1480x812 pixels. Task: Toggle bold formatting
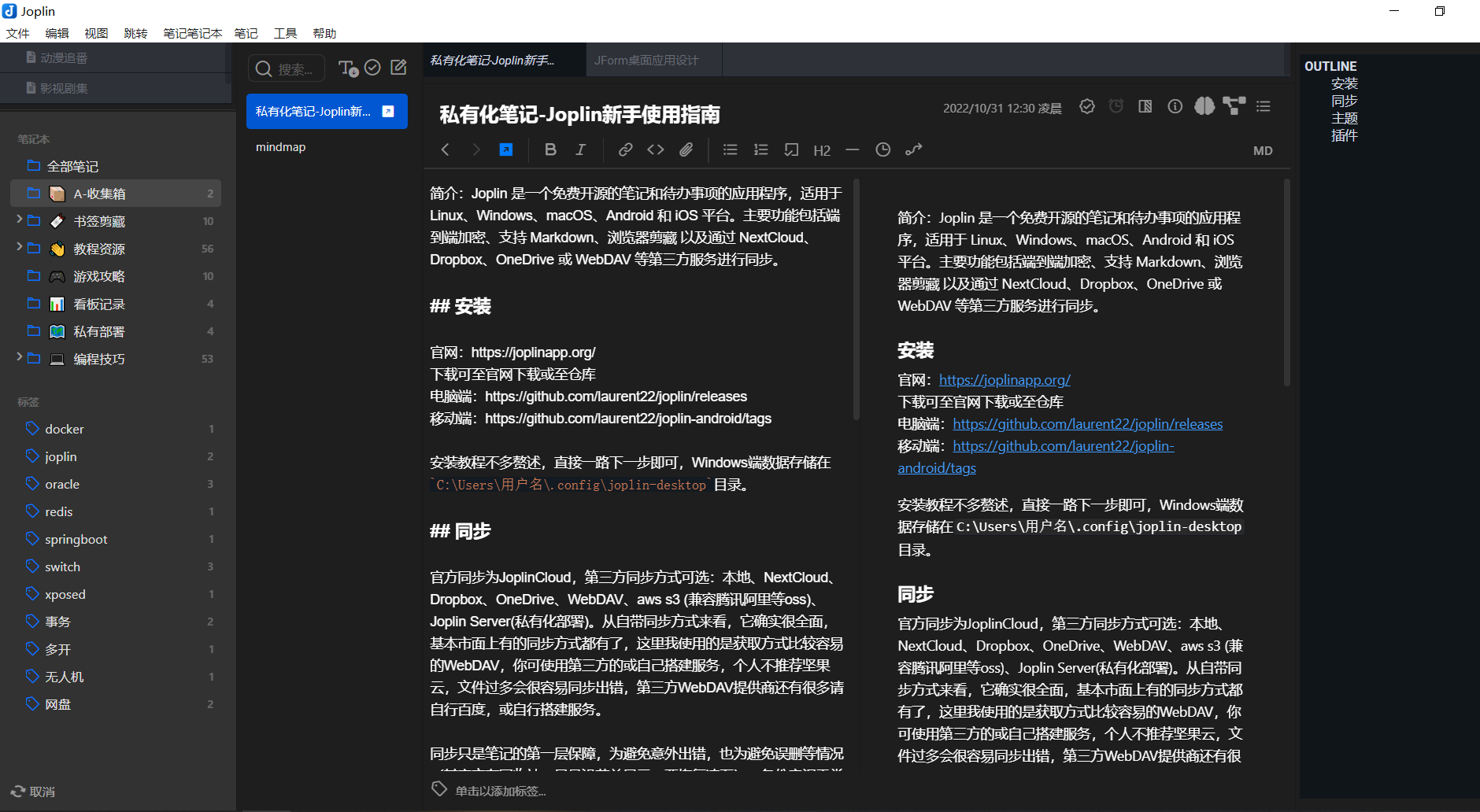pyautogui.click(x=550, y=149)
